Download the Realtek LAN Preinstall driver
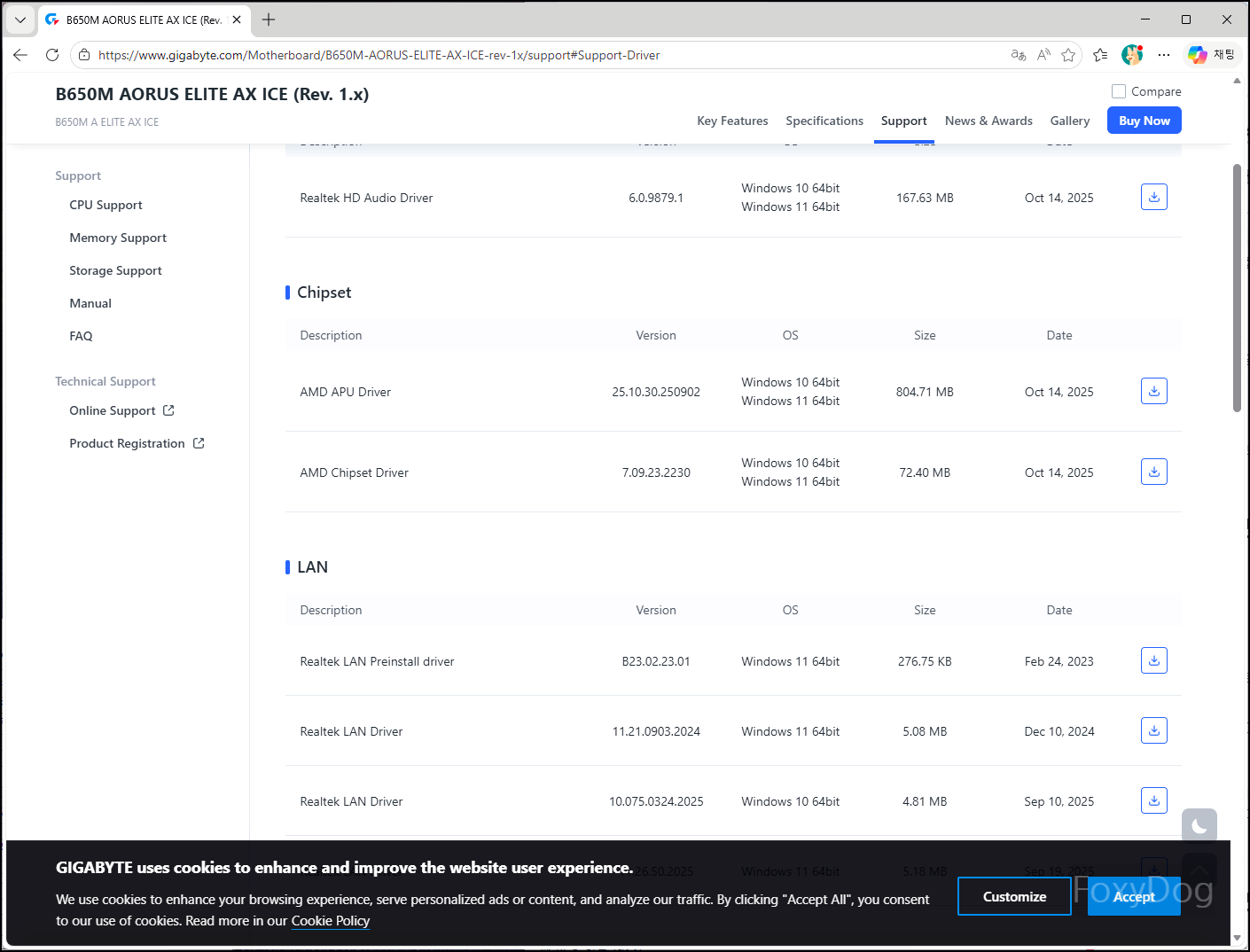The width and height of the screenshot is (1250, 952). pyautogui.click(x=1153, y=660)
